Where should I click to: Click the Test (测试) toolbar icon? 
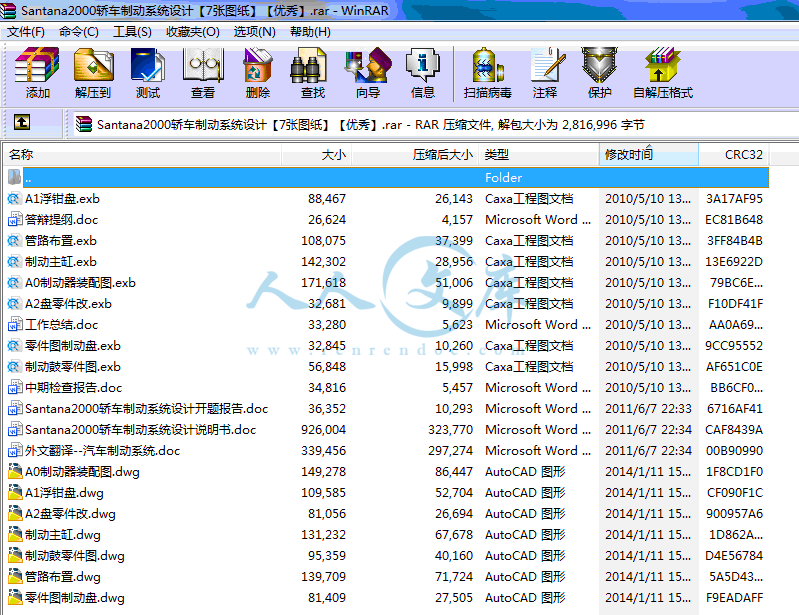(x=148, y=65)
